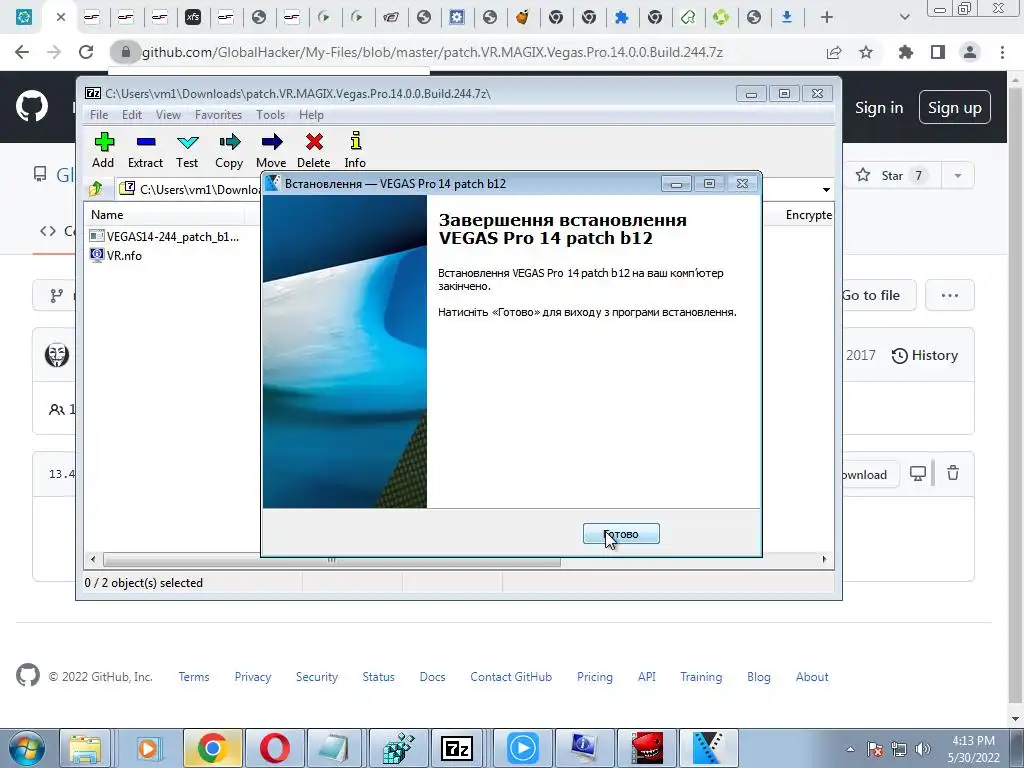Click the VEGAS installer taskbar icon
Image resolution: width=1024 pixels, height=768 pixels.
[x=708, y=748]
